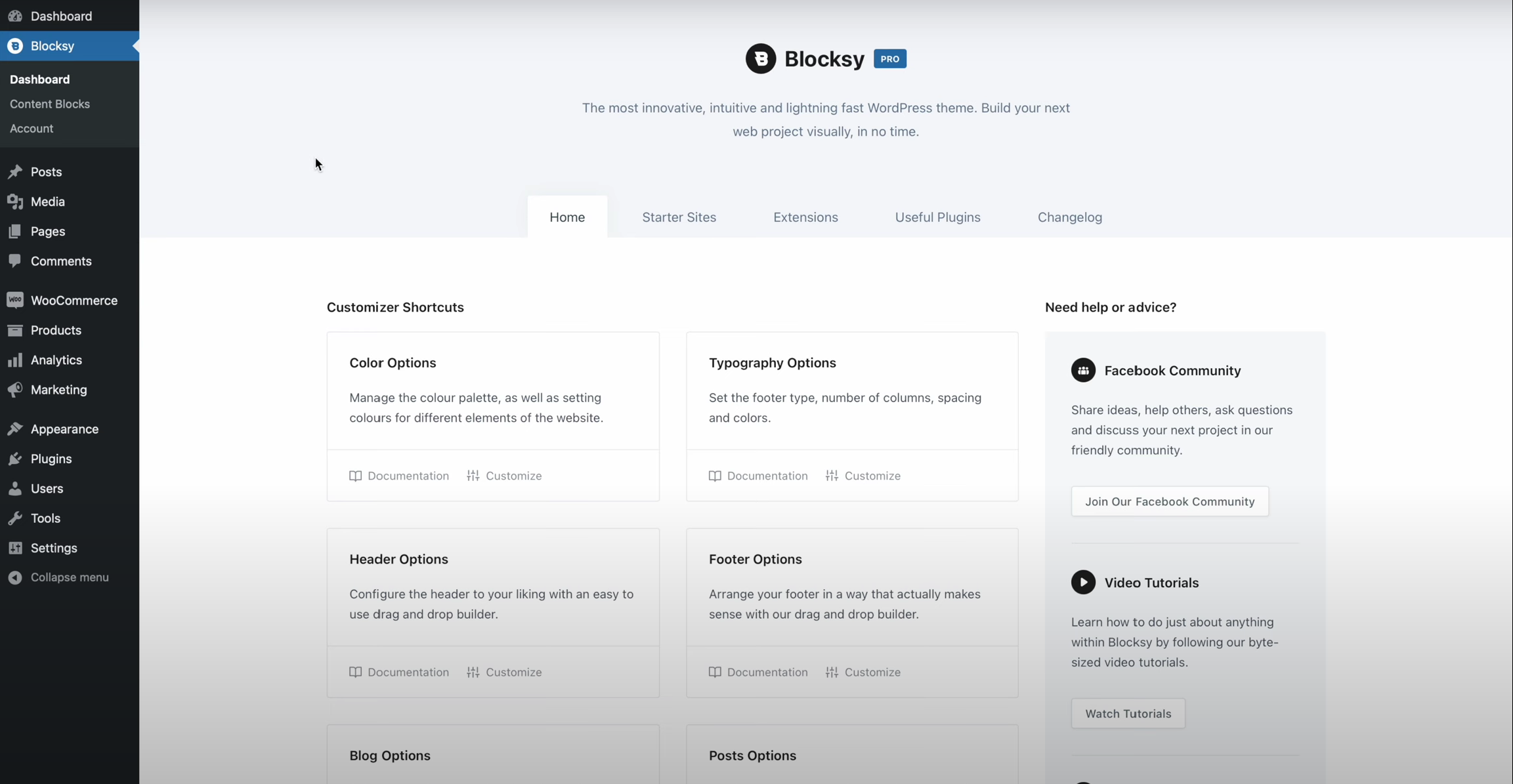Click the Marketing megaphone icon
This screenshot has height=784, width=1513.
coord(15,389)
